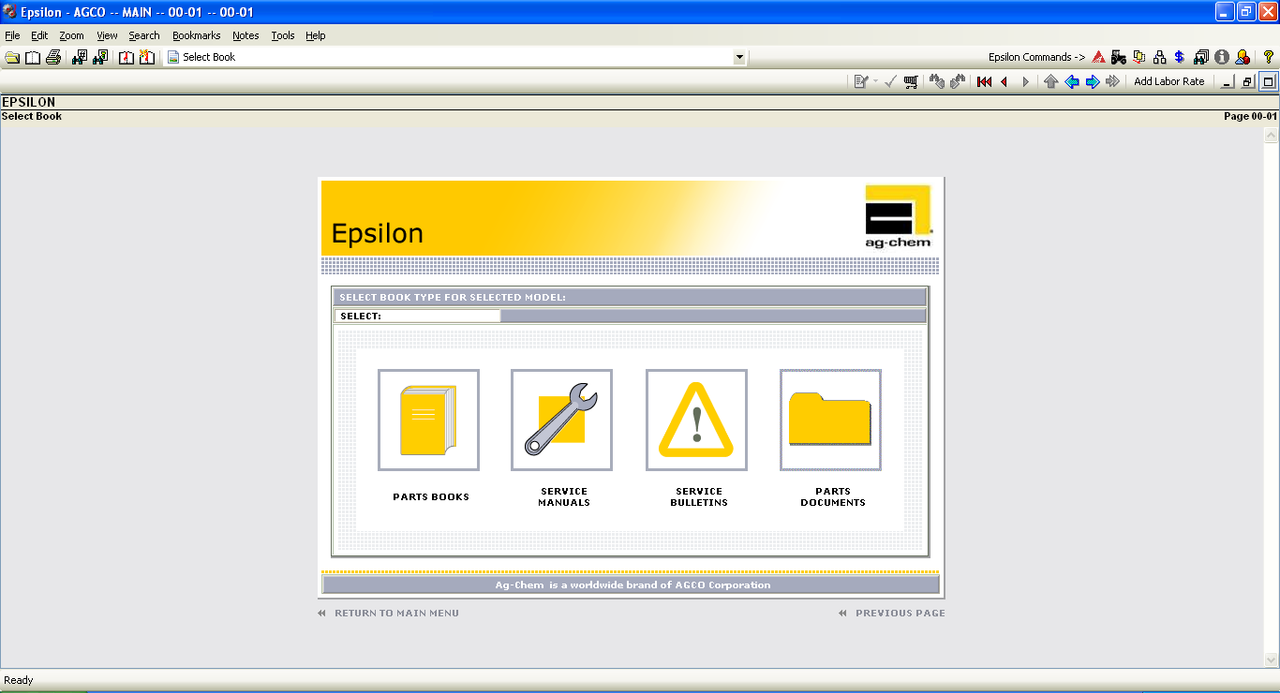1280x693 pixels.
Task: Click the notepad edit icon
Action: [x=860, y=82]
